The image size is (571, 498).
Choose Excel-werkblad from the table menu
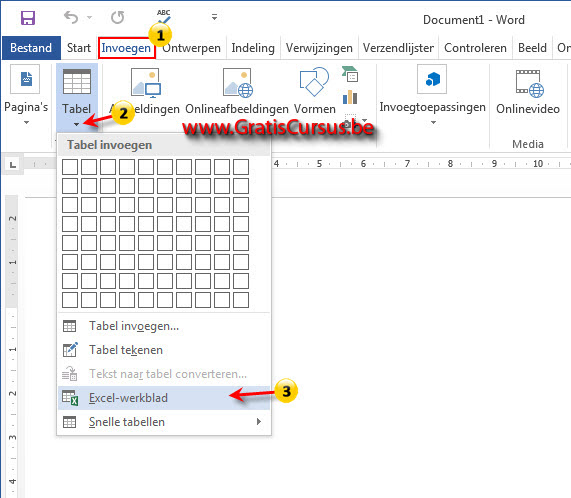coord(164,398)
